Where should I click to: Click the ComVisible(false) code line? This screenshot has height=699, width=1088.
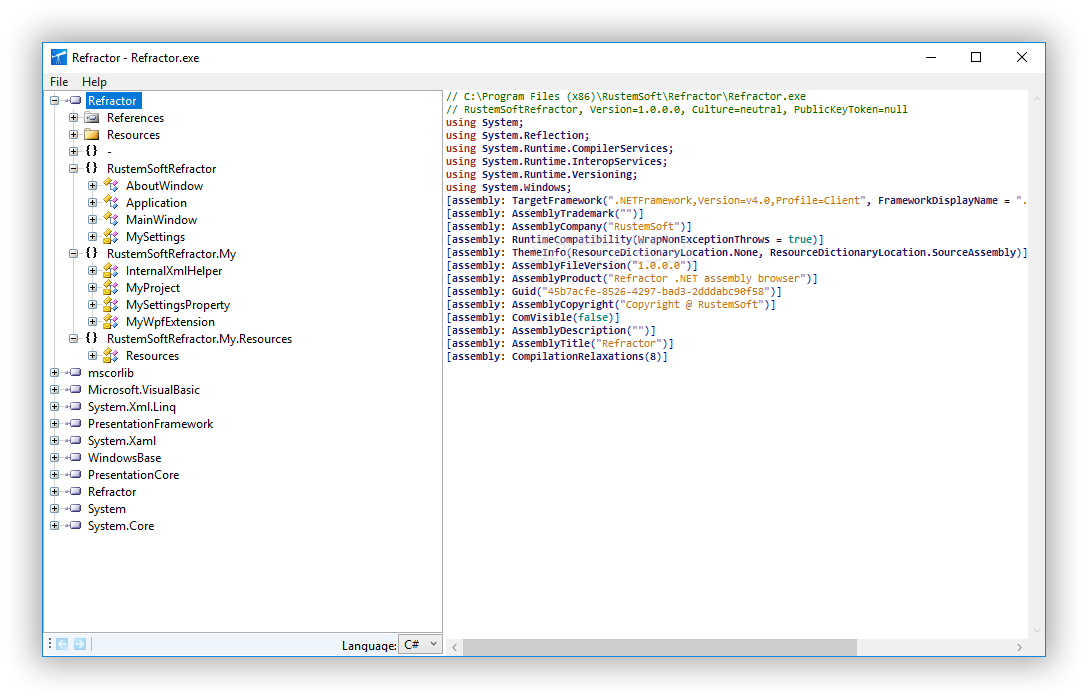point(533,317)
